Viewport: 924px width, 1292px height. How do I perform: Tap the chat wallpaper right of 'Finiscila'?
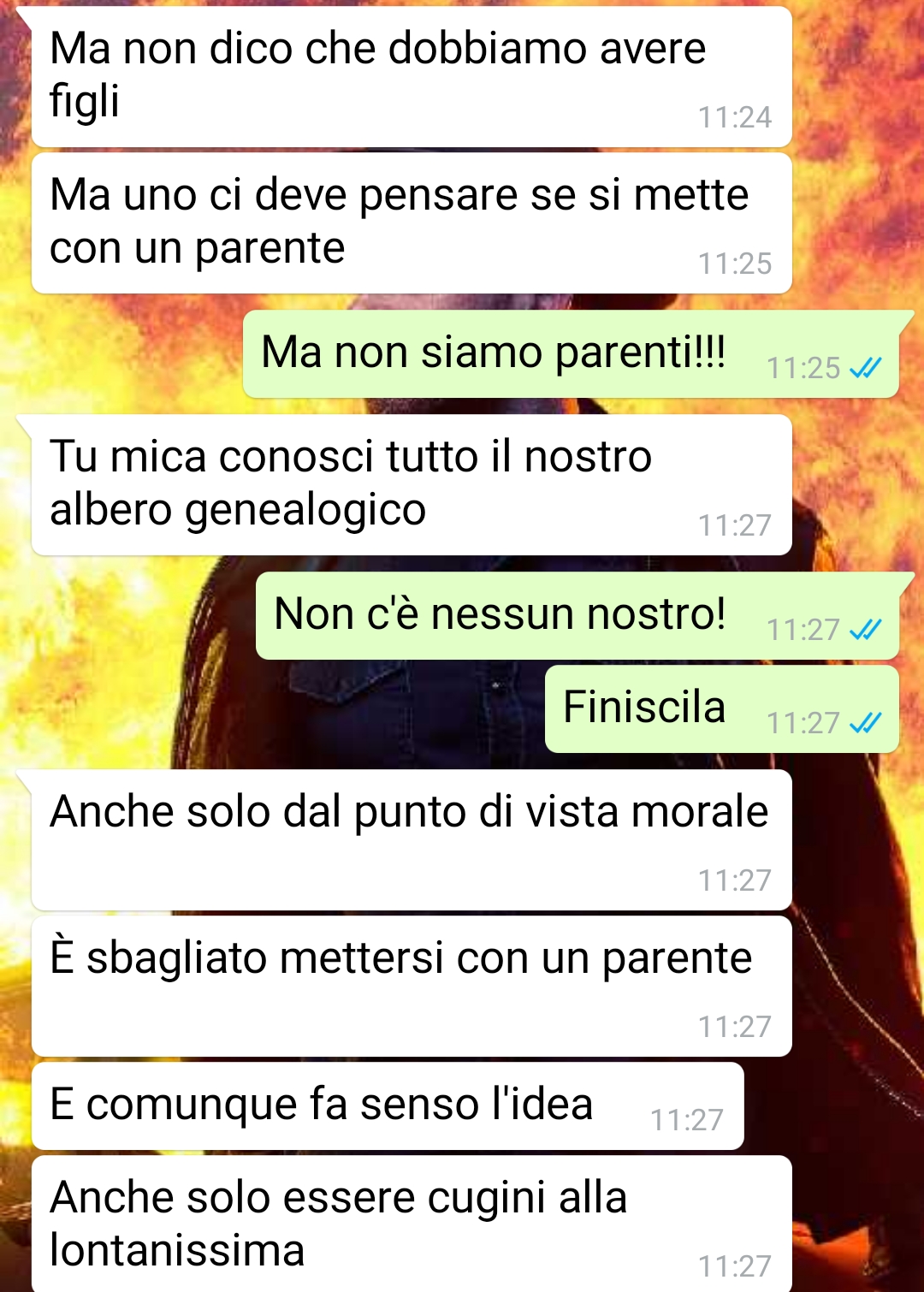912,710
